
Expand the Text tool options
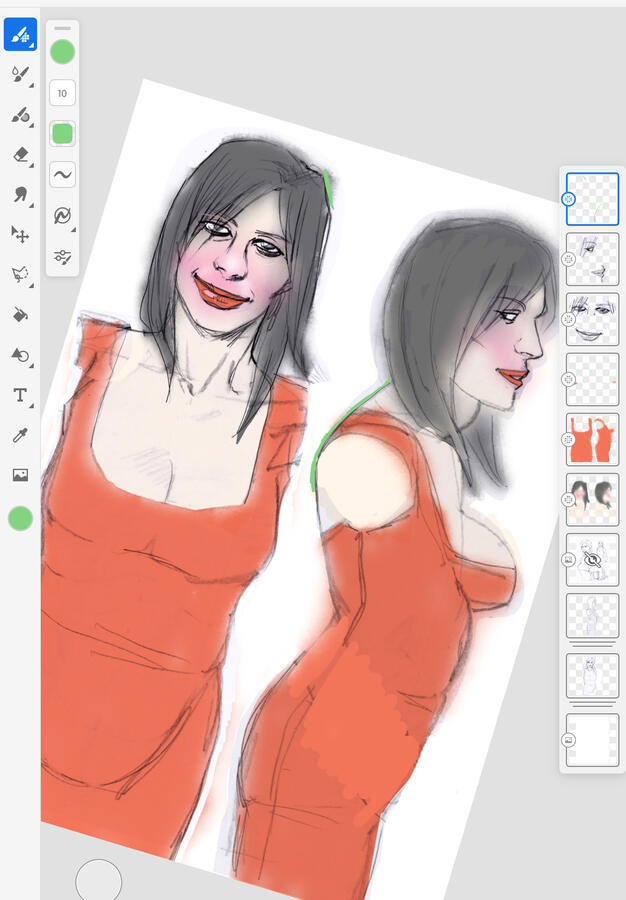pyautogui.click(x=20, y=395)
